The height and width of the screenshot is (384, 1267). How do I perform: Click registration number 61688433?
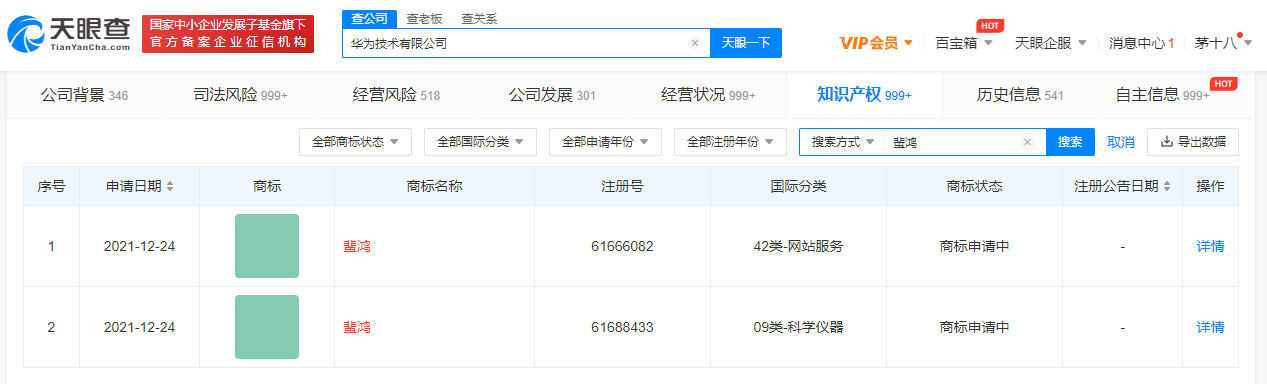click(622, 327)
